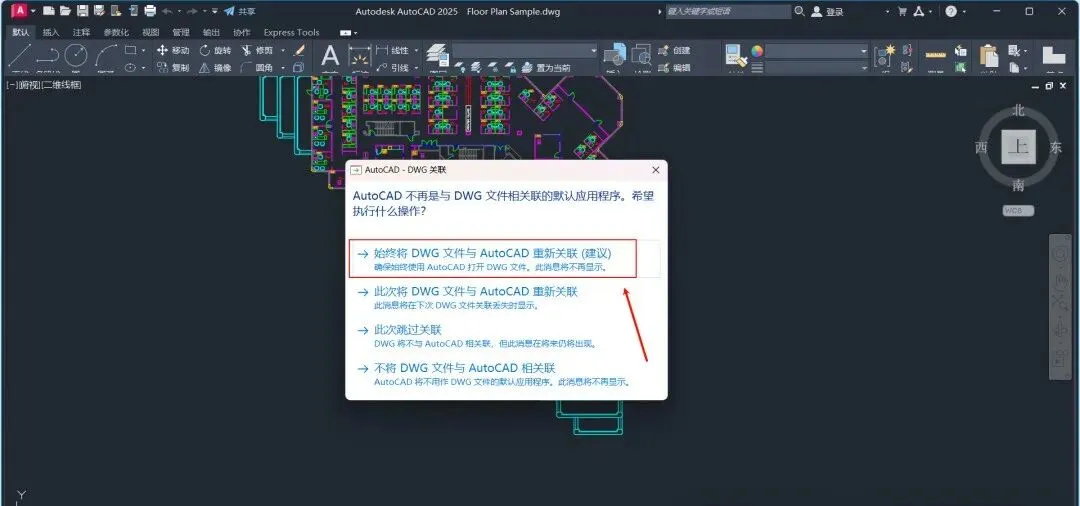The height and width of the screenshot is (506, 1080).
Task: Click the Group objects icon
Action: [884, 56]
